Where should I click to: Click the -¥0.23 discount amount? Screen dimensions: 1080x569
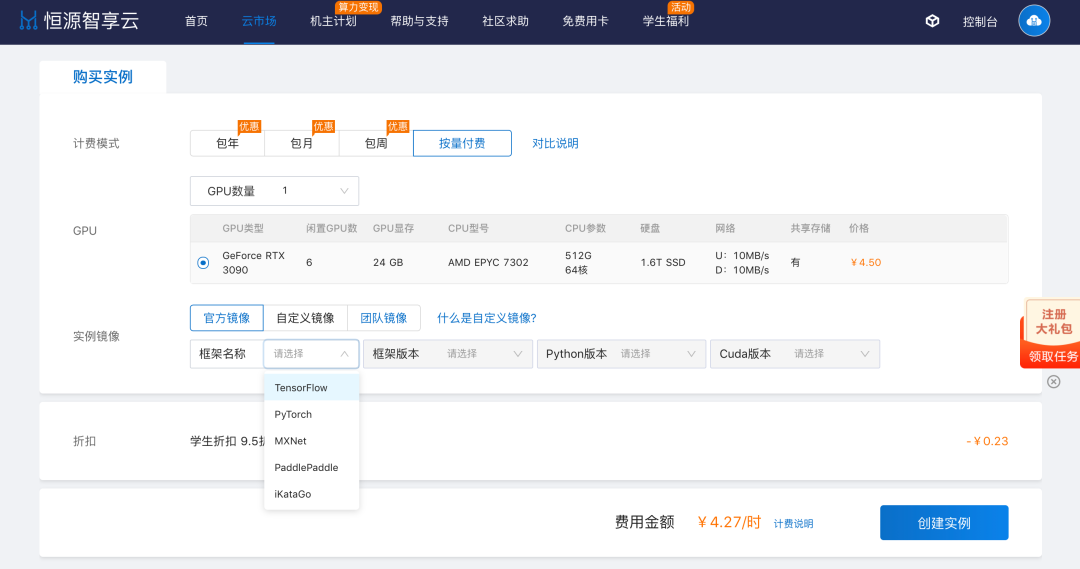987,441
